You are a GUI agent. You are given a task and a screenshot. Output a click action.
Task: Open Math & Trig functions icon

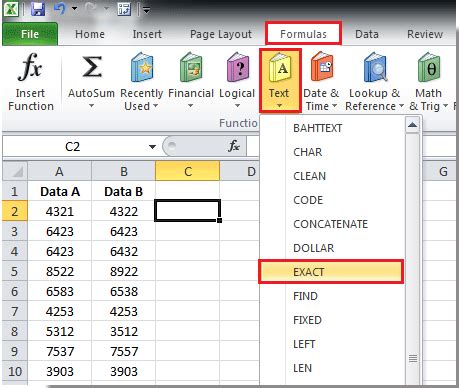(429, 68)
